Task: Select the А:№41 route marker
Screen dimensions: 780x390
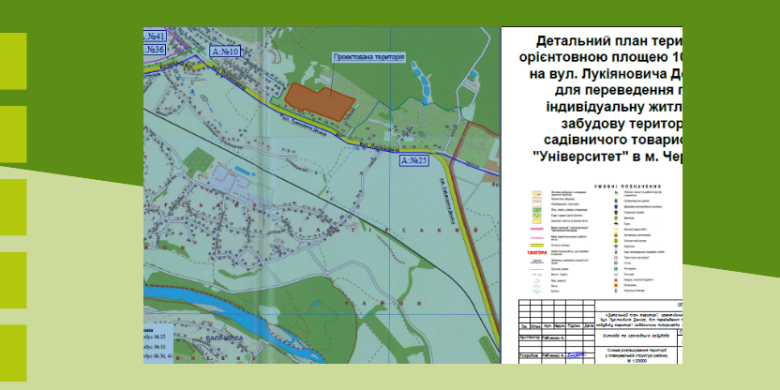Action: (155, 36)
